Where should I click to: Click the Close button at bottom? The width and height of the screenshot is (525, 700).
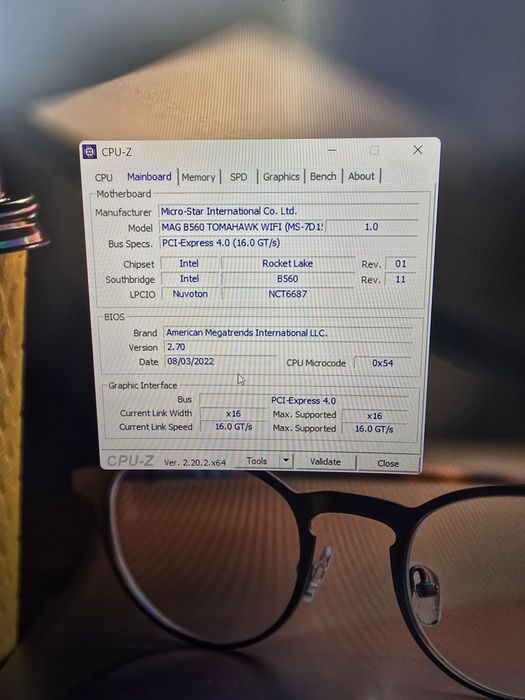click(388, 463)
